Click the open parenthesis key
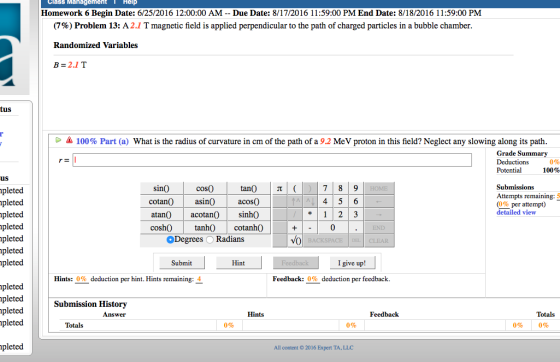The width and height of the screenshot is (560, 362). (x=295, y=188)
